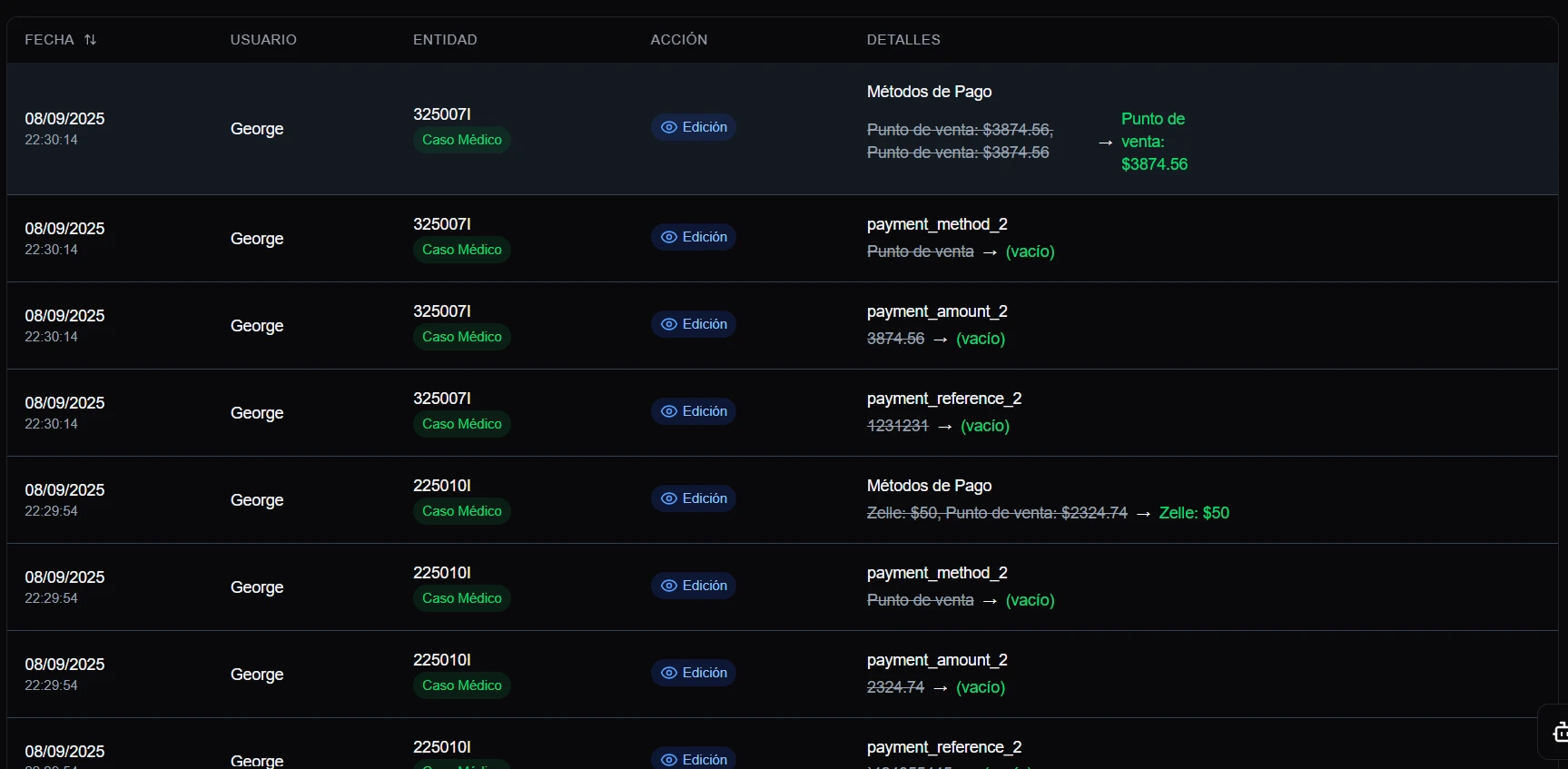Click the USUARIO column header
Screen dimensions: 1568x769
pos(263,40)
